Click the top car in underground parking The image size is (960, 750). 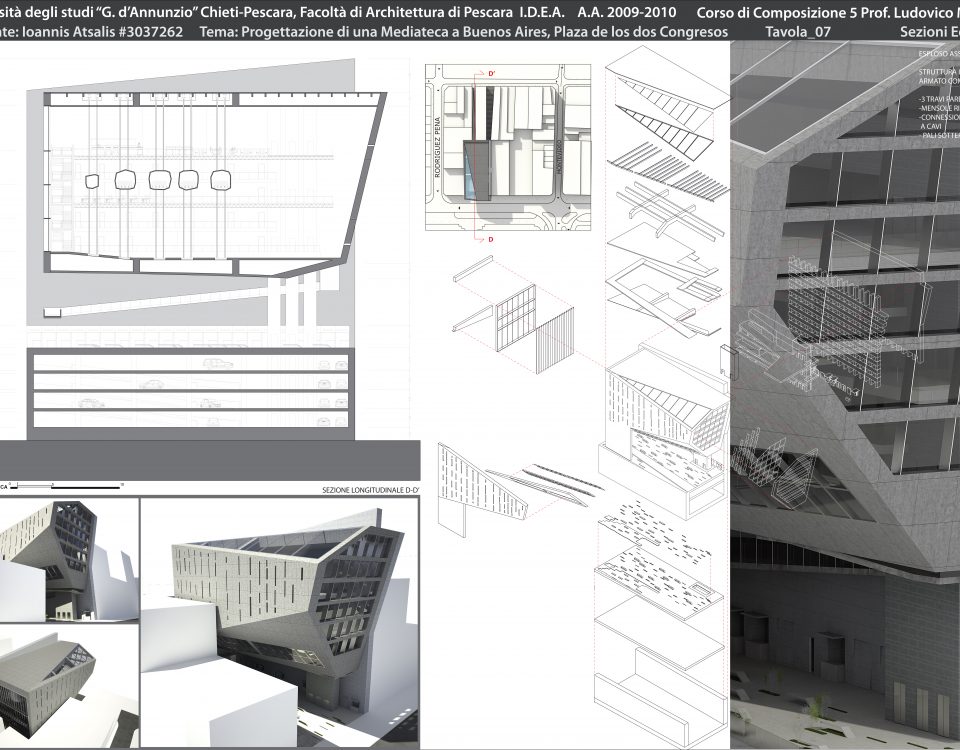point(216,364)
